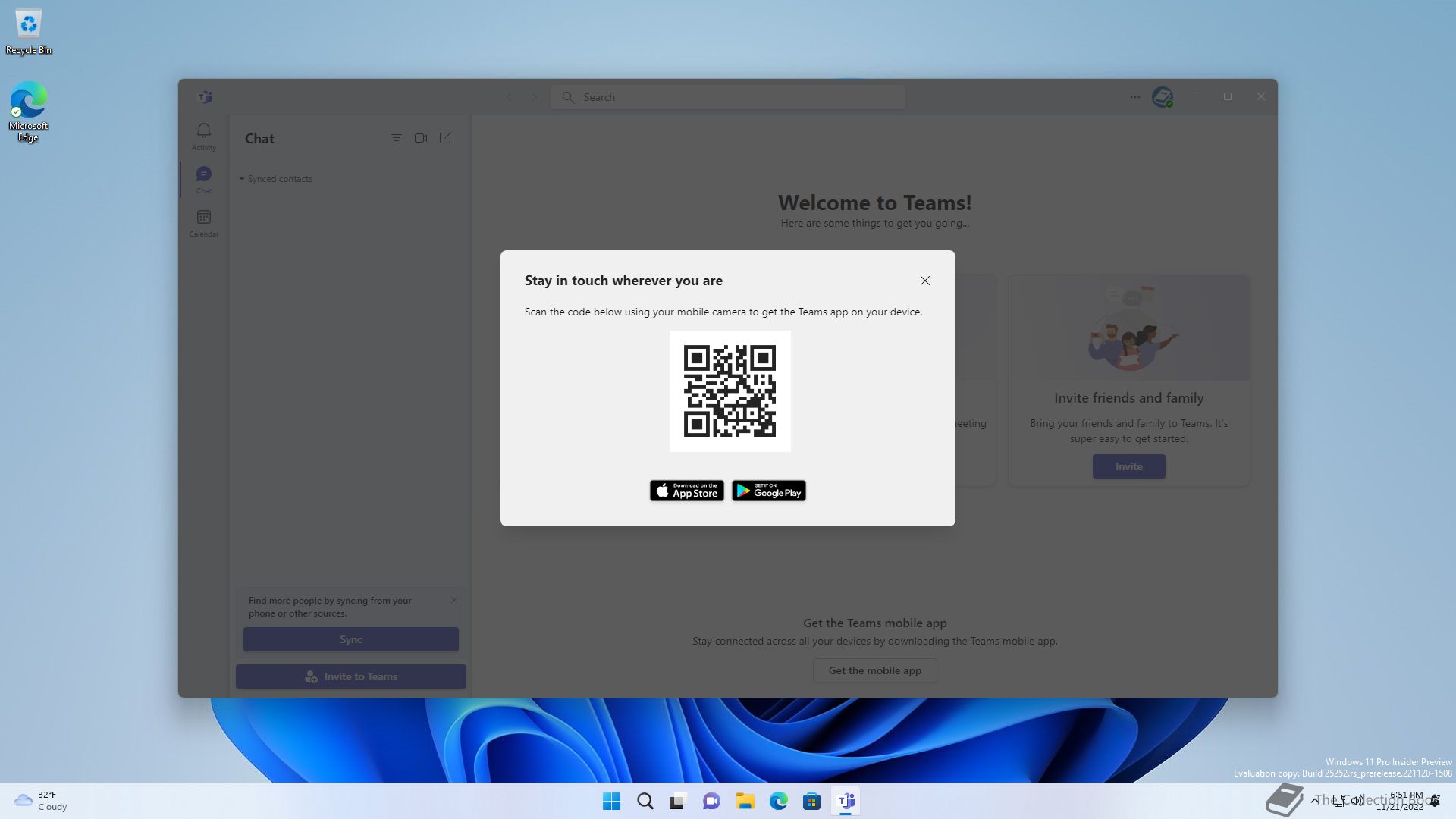Viewport: 1456px width, 819px height.
Task: Show hidden tray icons chevron
Action: click(1314, 801)
